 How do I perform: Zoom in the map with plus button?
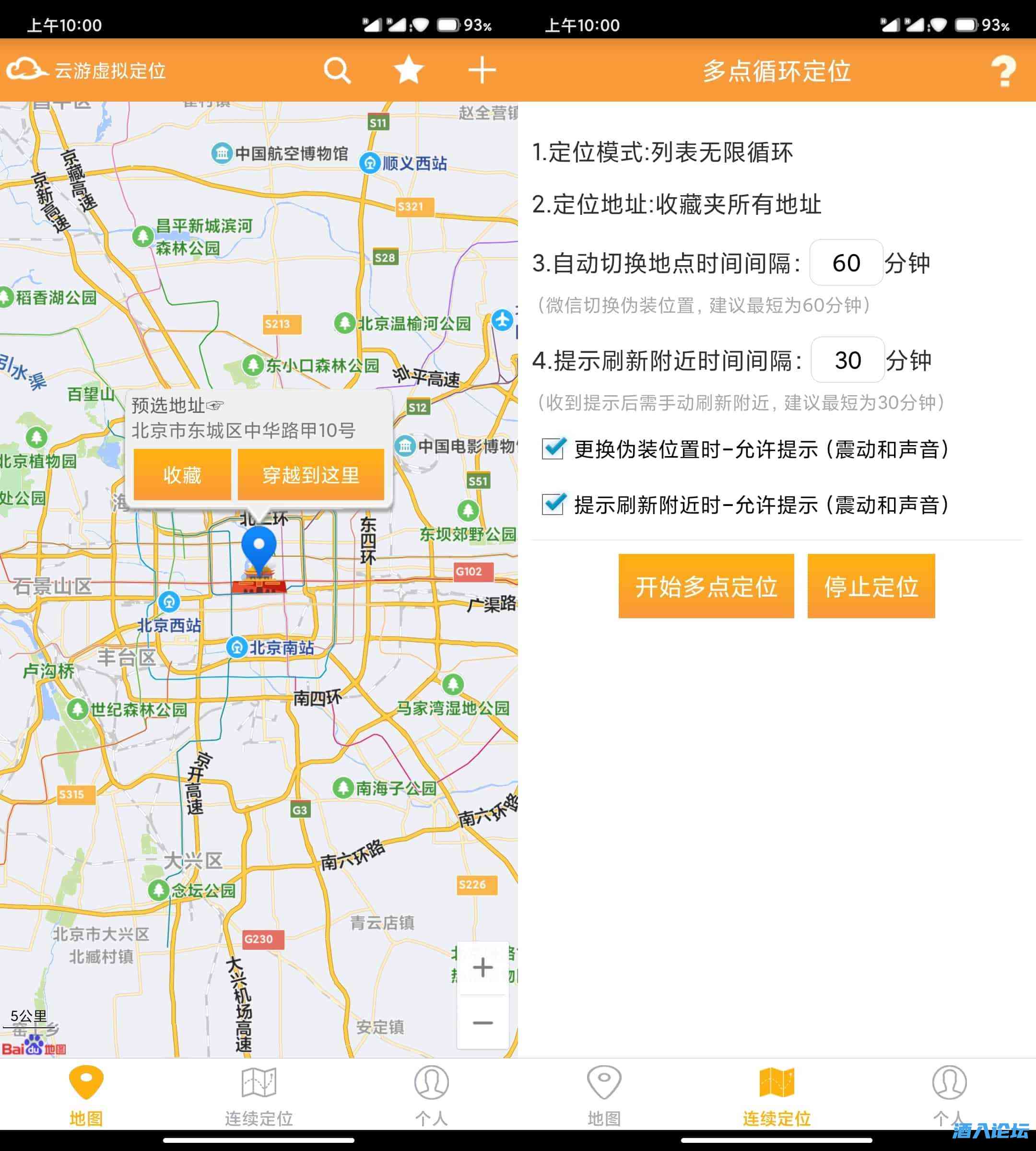(x=483, y=967)
